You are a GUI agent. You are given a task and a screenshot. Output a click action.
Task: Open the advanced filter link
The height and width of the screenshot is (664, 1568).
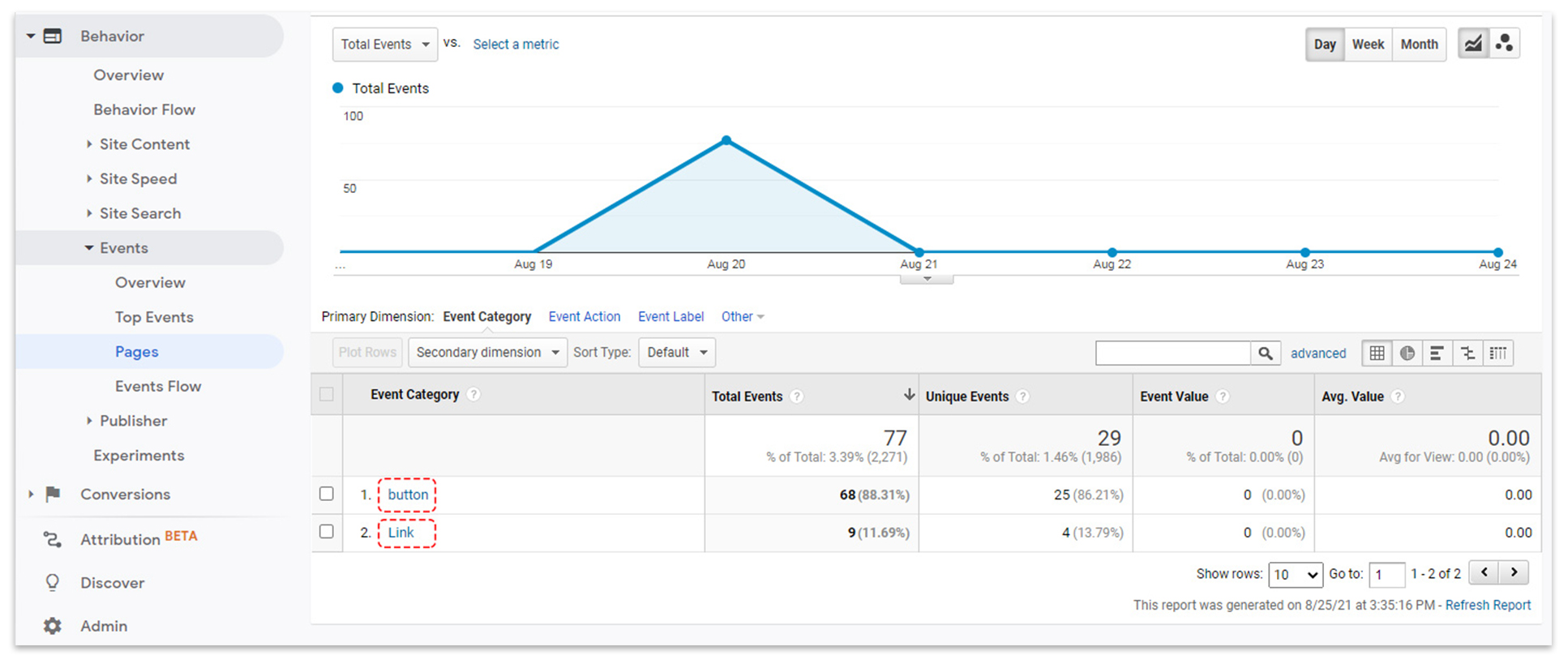pyautogui.click(x=1317, y=353)
